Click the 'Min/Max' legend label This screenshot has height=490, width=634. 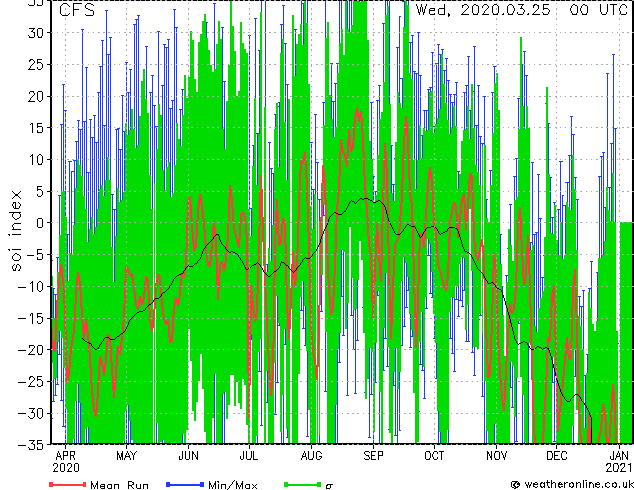(232, 485)
